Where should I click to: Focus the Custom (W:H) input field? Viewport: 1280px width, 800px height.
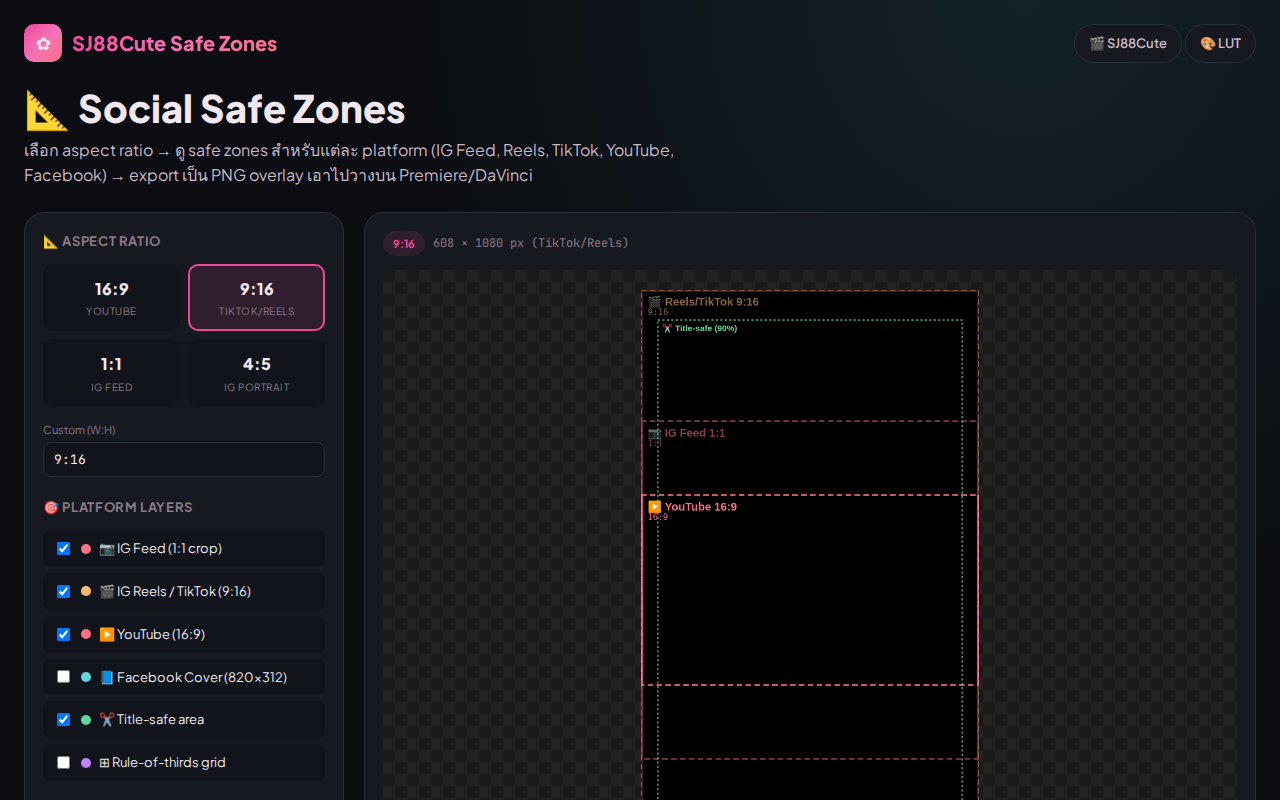tap(184, 459)
